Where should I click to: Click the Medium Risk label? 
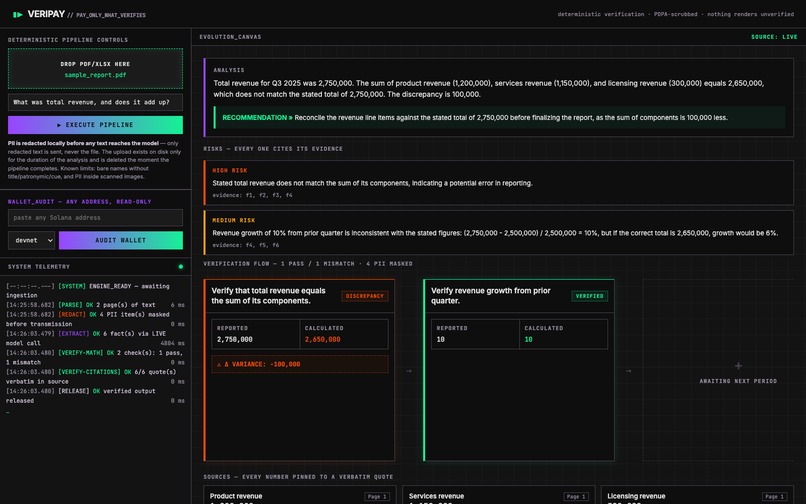[233, 220]
